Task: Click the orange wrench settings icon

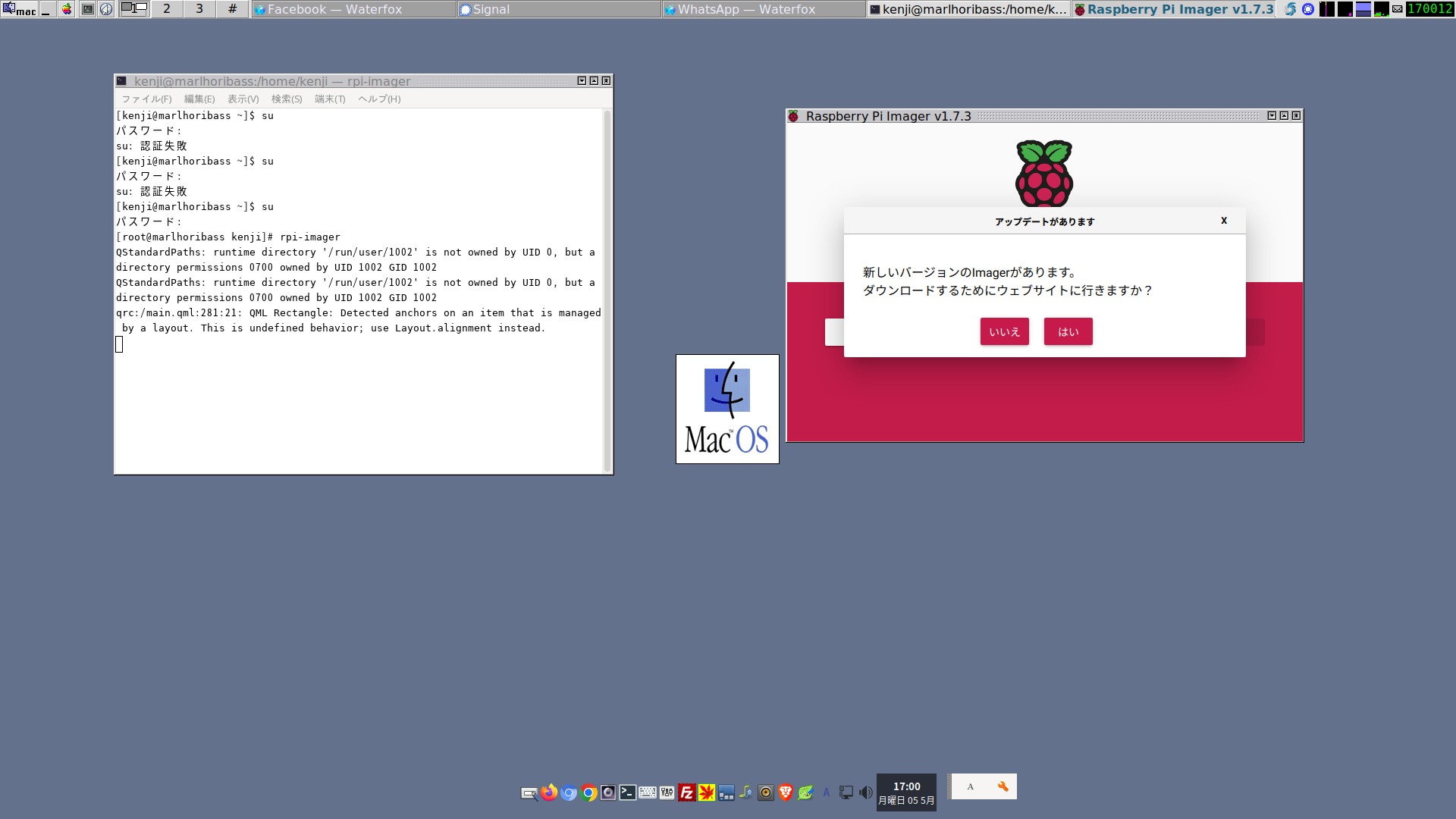Action: click(1003, 786)
